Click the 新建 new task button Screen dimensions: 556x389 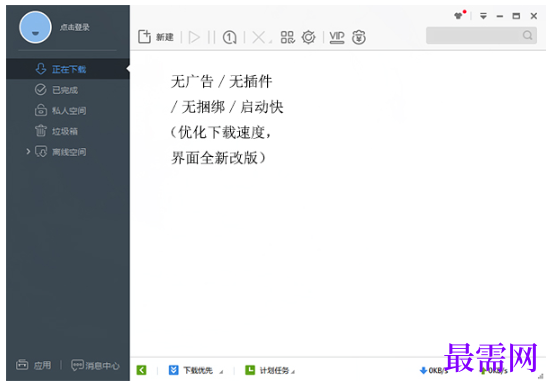156,37
